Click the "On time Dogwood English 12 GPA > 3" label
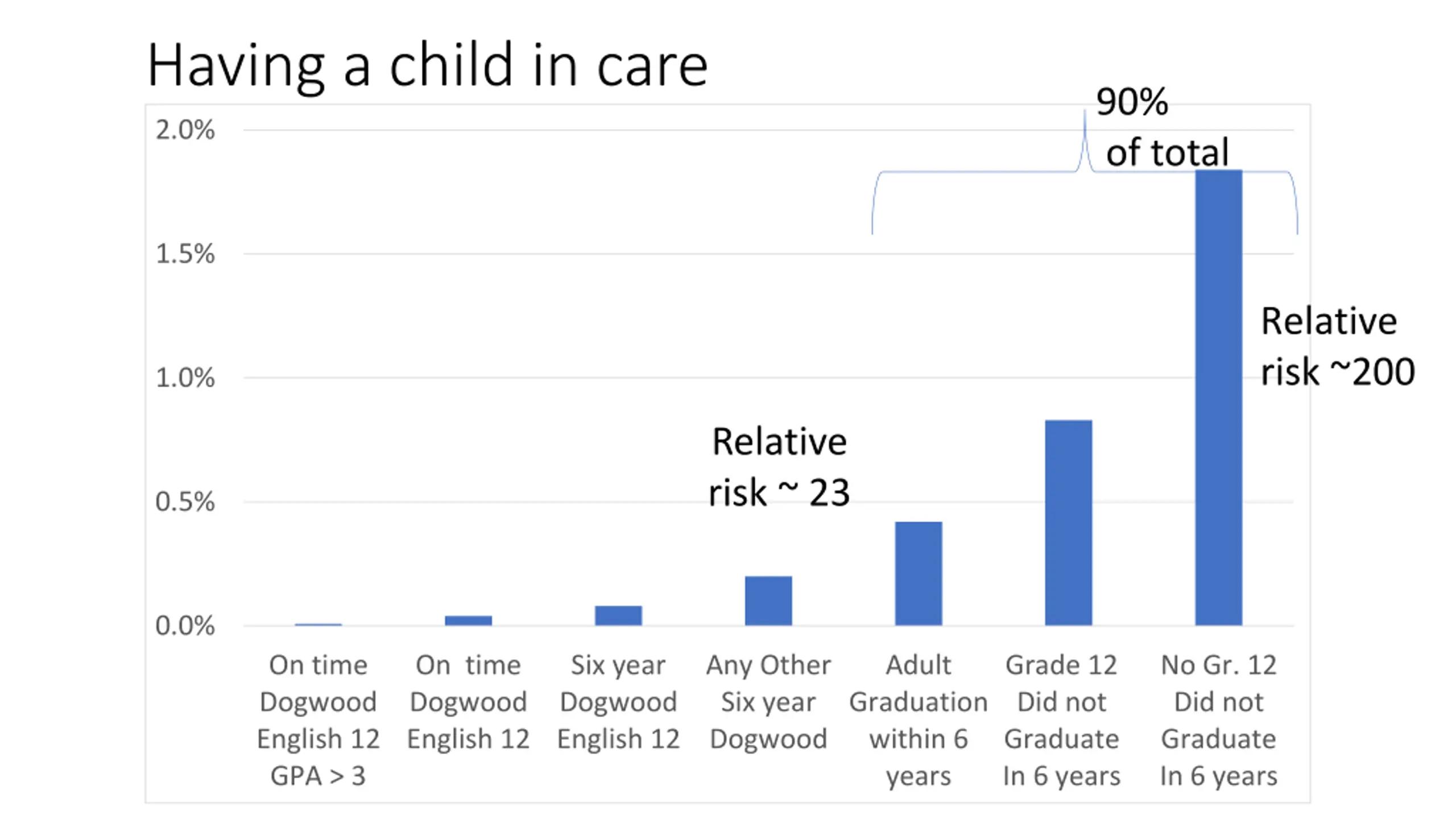 318,720
